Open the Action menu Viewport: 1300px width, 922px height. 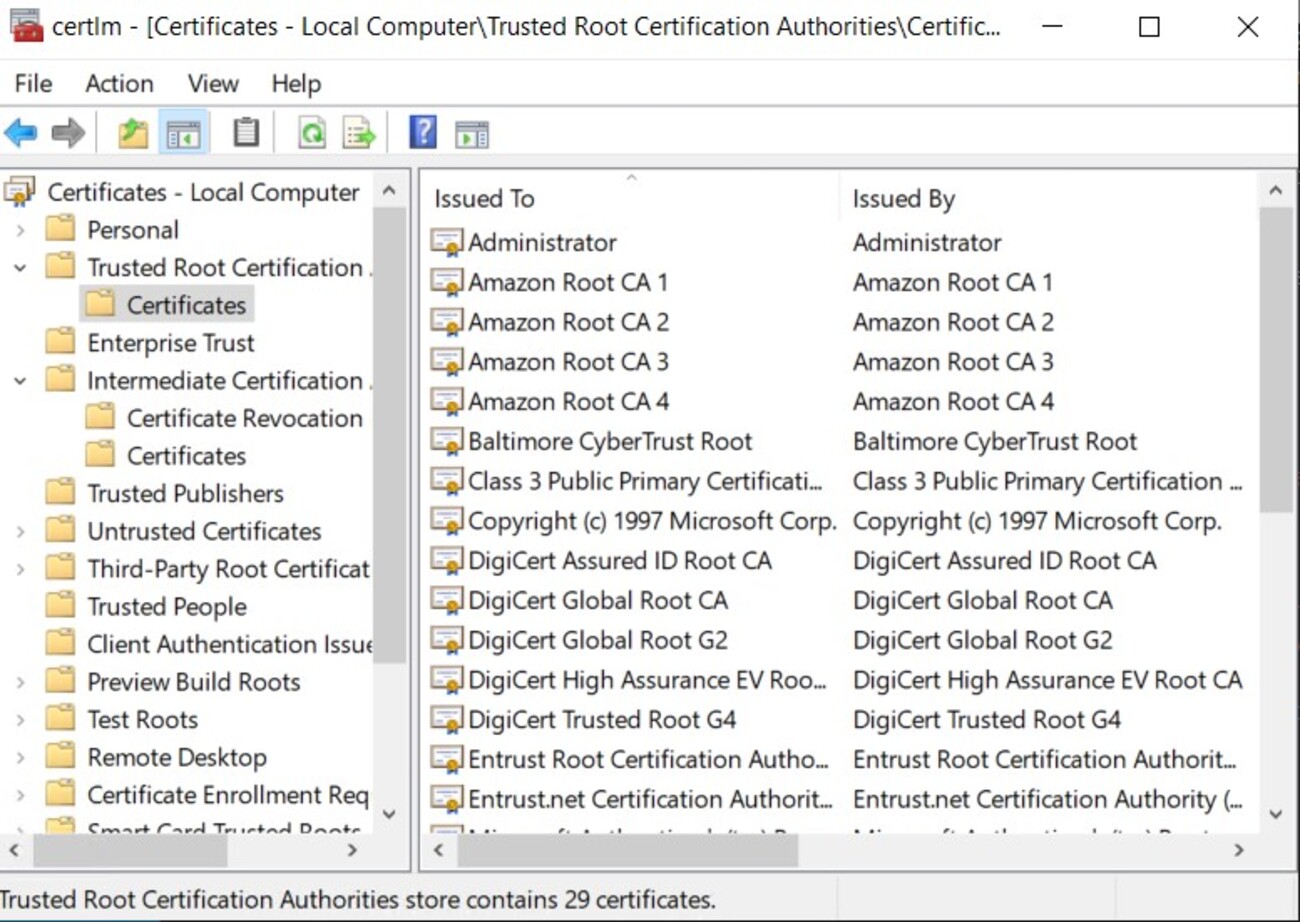pos(119,84)
